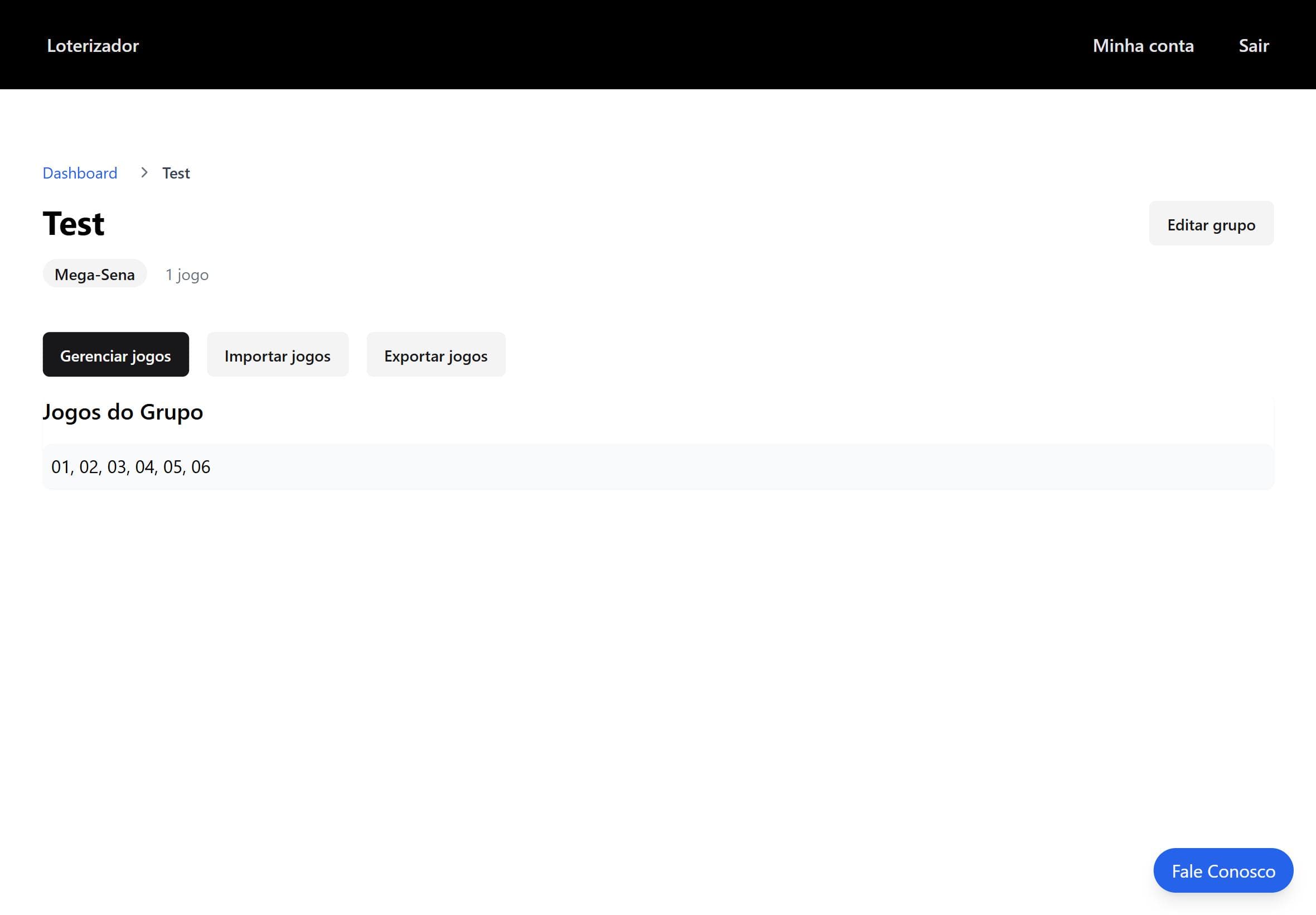This screenshot has height=915, width=1316.
Task: Click number 06 in the game row
Action: [201, 466]
